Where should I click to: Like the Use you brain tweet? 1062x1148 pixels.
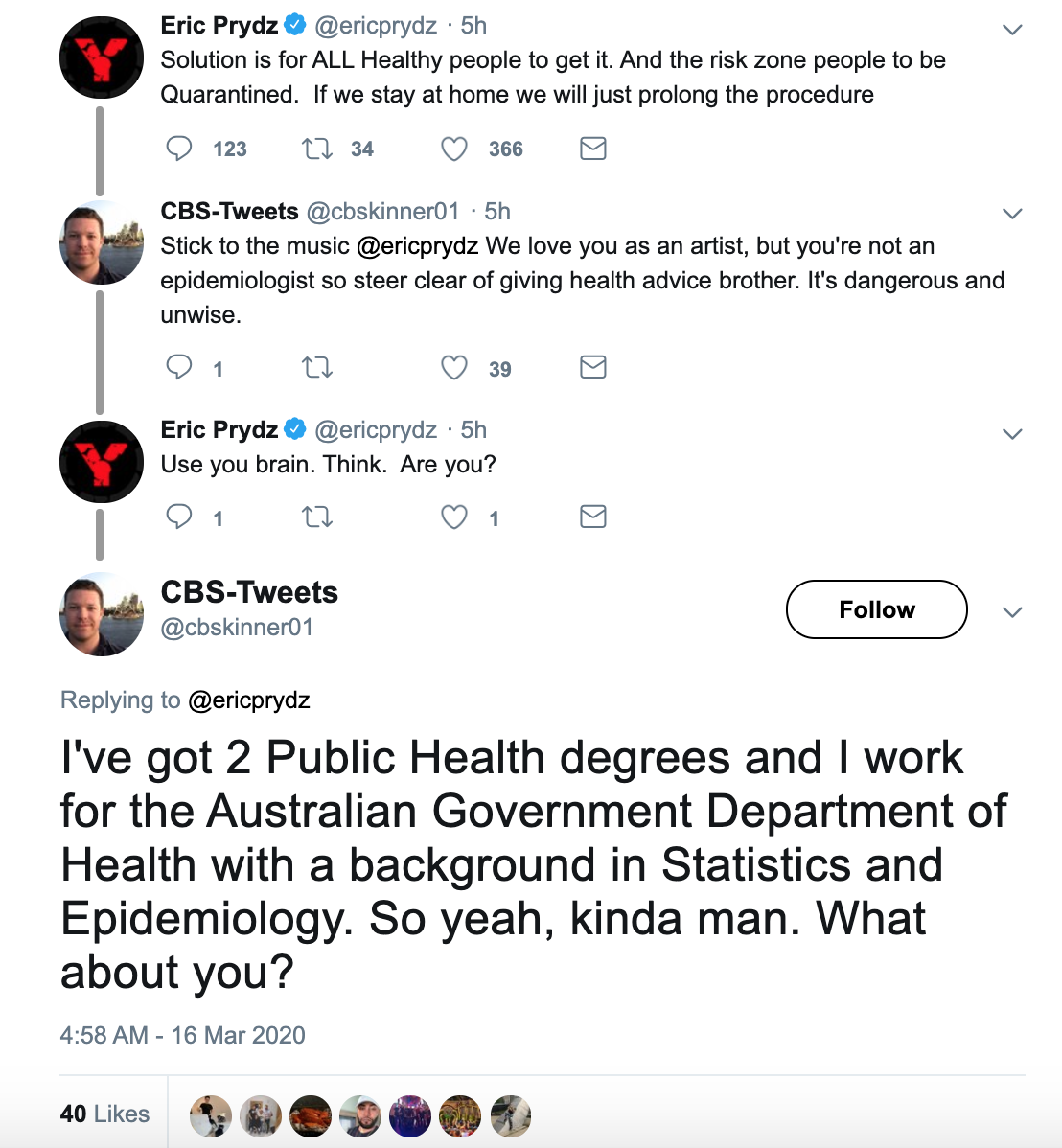coord(454,517)
